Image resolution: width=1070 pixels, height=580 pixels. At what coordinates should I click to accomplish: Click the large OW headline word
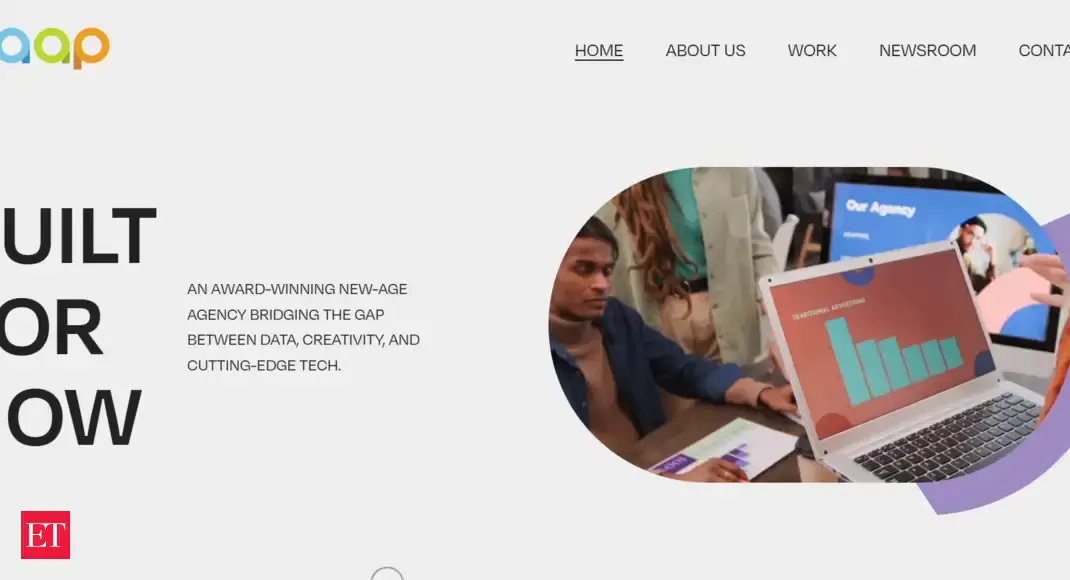point(72,417)
